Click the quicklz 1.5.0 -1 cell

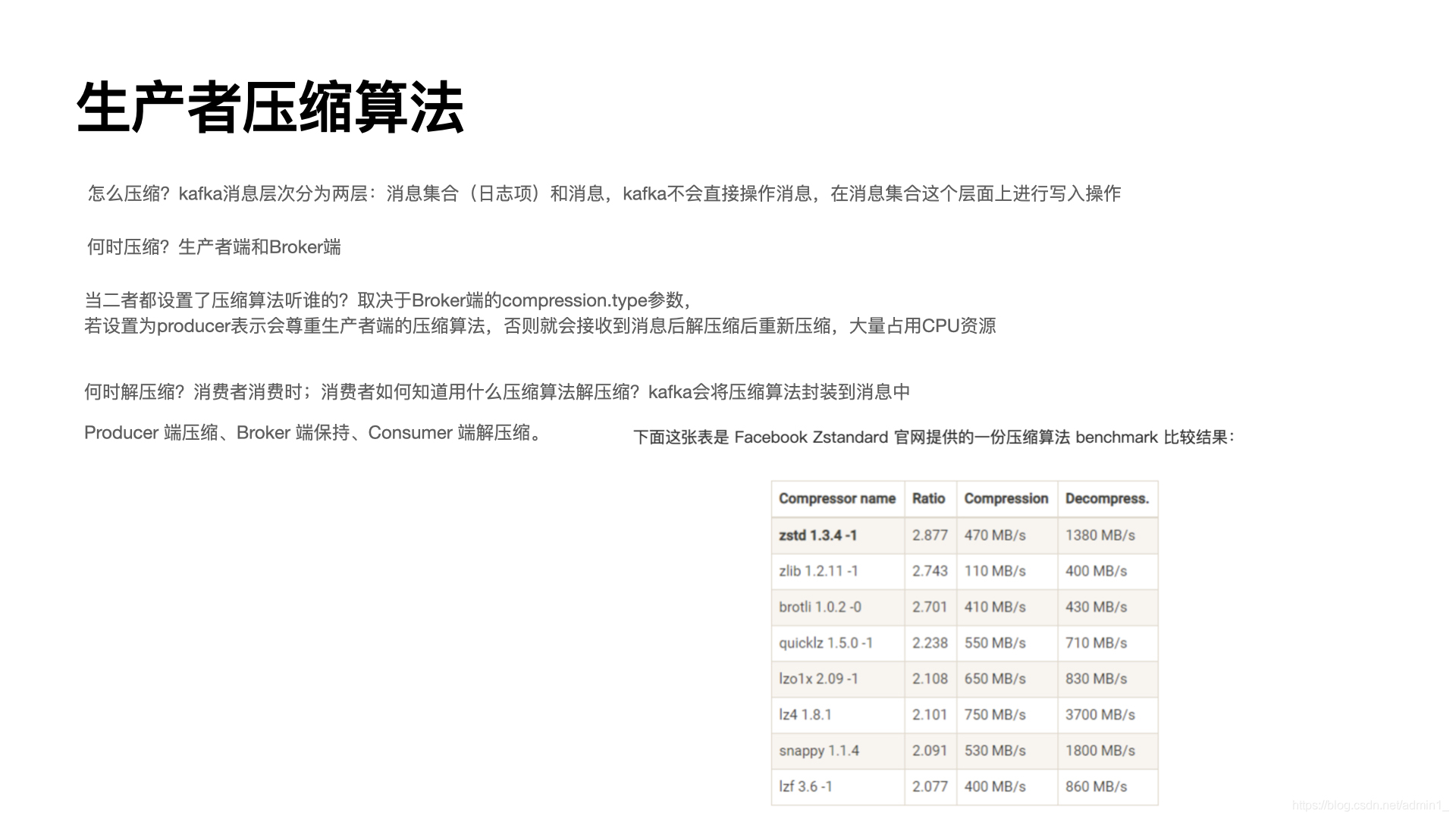click(x=825, y=643)
